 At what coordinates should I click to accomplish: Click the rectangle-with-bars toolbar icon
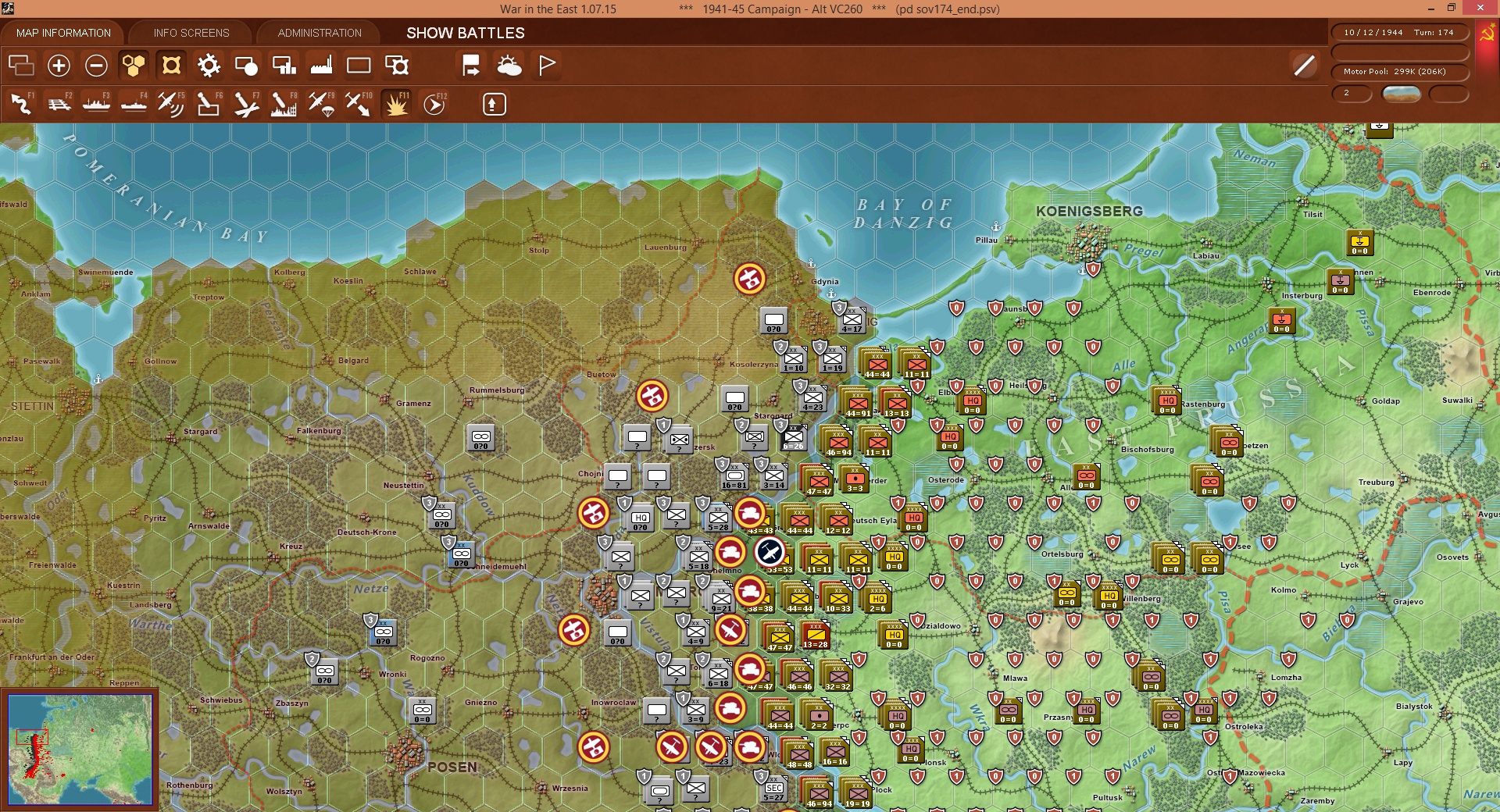pos(284,66)
